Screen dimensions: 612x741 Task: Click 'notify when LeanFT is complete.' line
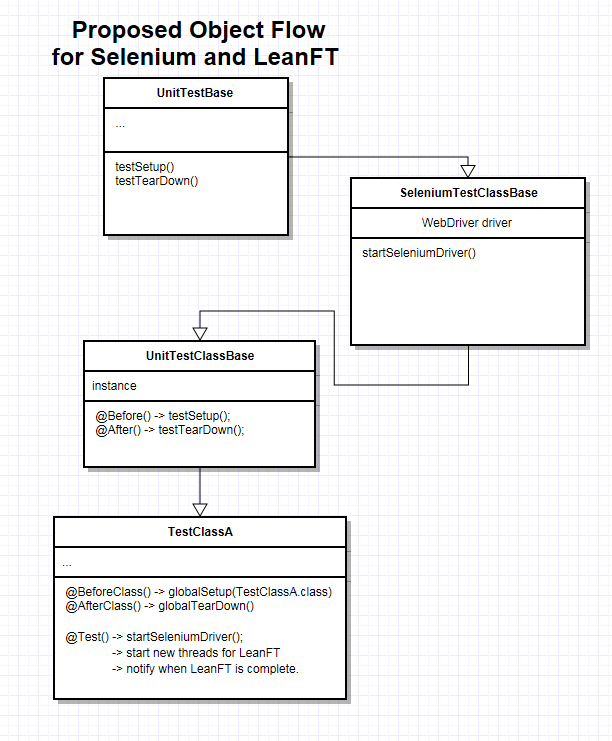pos(205,669)
